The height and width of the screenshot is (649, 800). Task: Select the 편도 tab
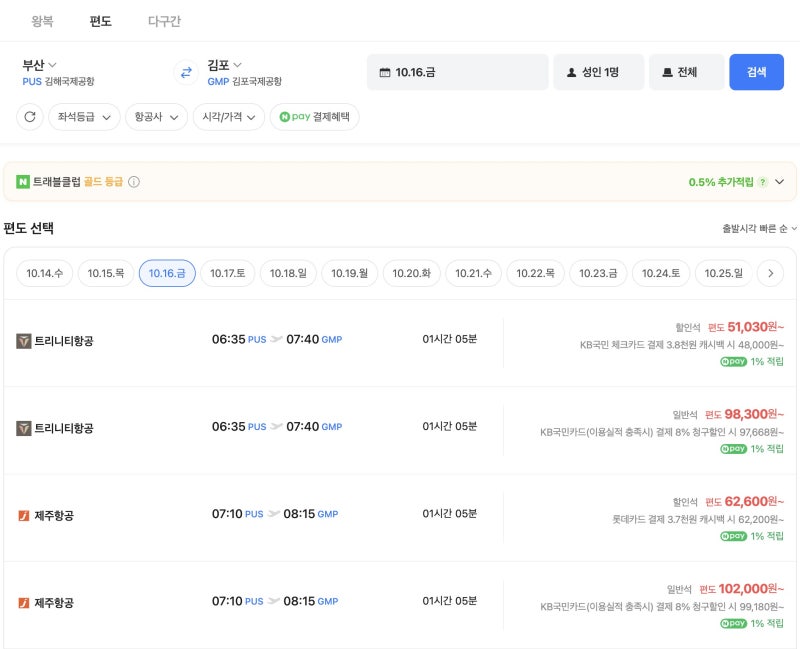[x=101, y=21]
